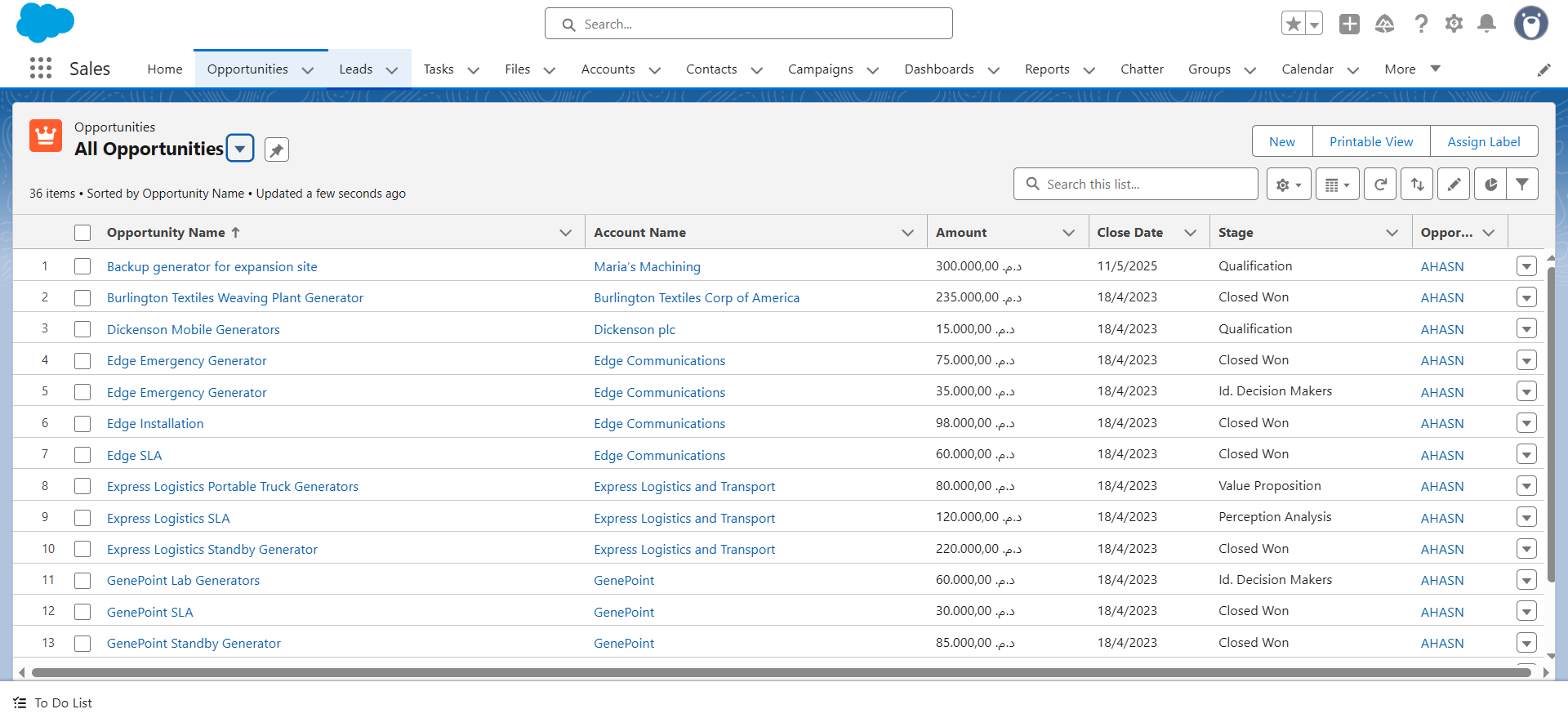Toggle the select all rows checkbox
Viewport: 1568px width, 718px height.
coord(82,233)
